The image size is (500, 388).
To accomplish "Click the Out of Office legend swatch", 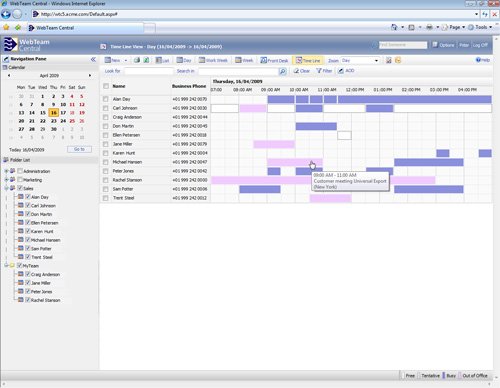I will pos(460,376).
